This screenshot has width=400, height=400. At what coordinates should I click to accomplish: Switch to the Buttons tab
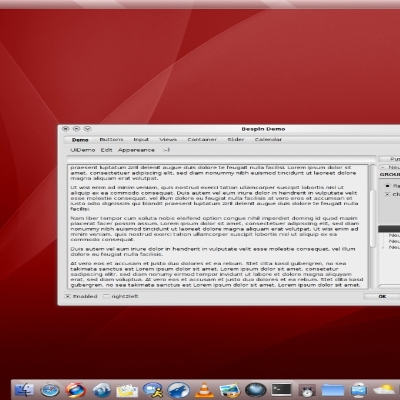pyautogui.click(x=111, y=140)
